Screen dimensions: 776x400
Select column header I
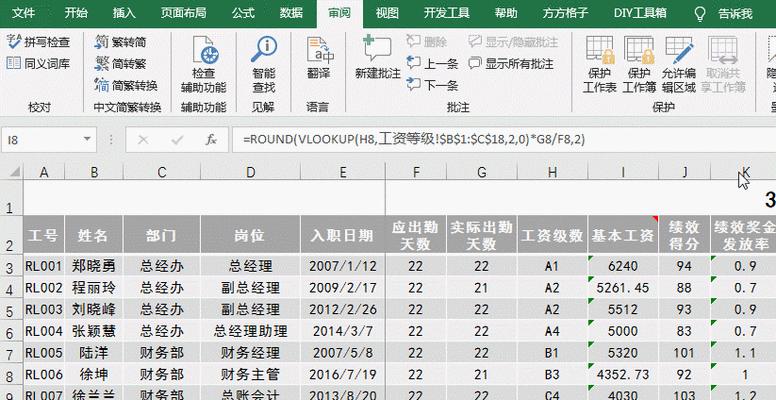pos(623,172)
